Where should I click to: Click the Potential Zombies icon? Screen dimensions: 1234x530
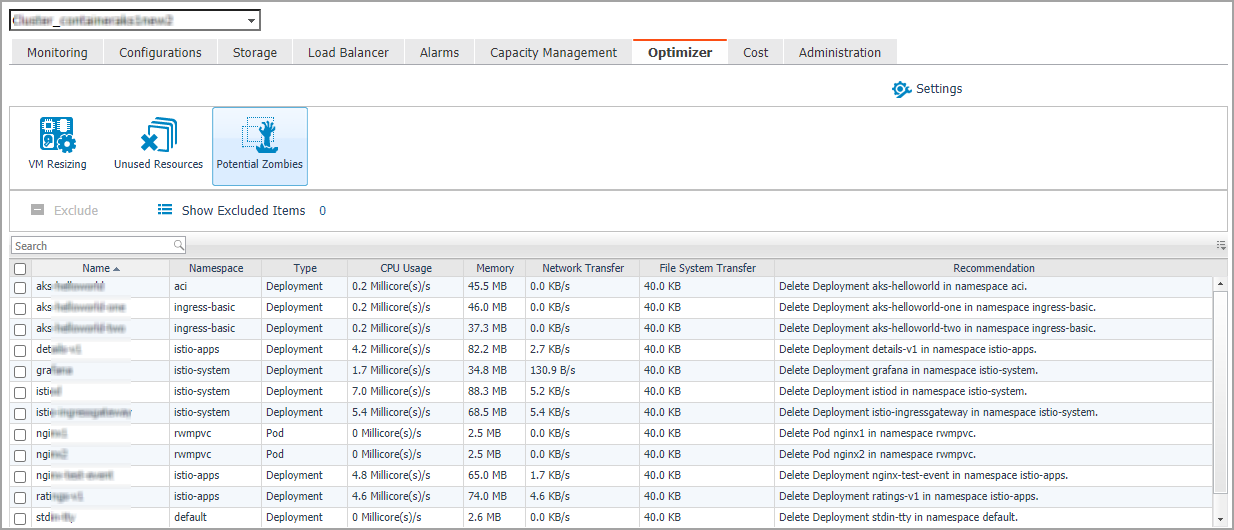(x=260, y=135)
